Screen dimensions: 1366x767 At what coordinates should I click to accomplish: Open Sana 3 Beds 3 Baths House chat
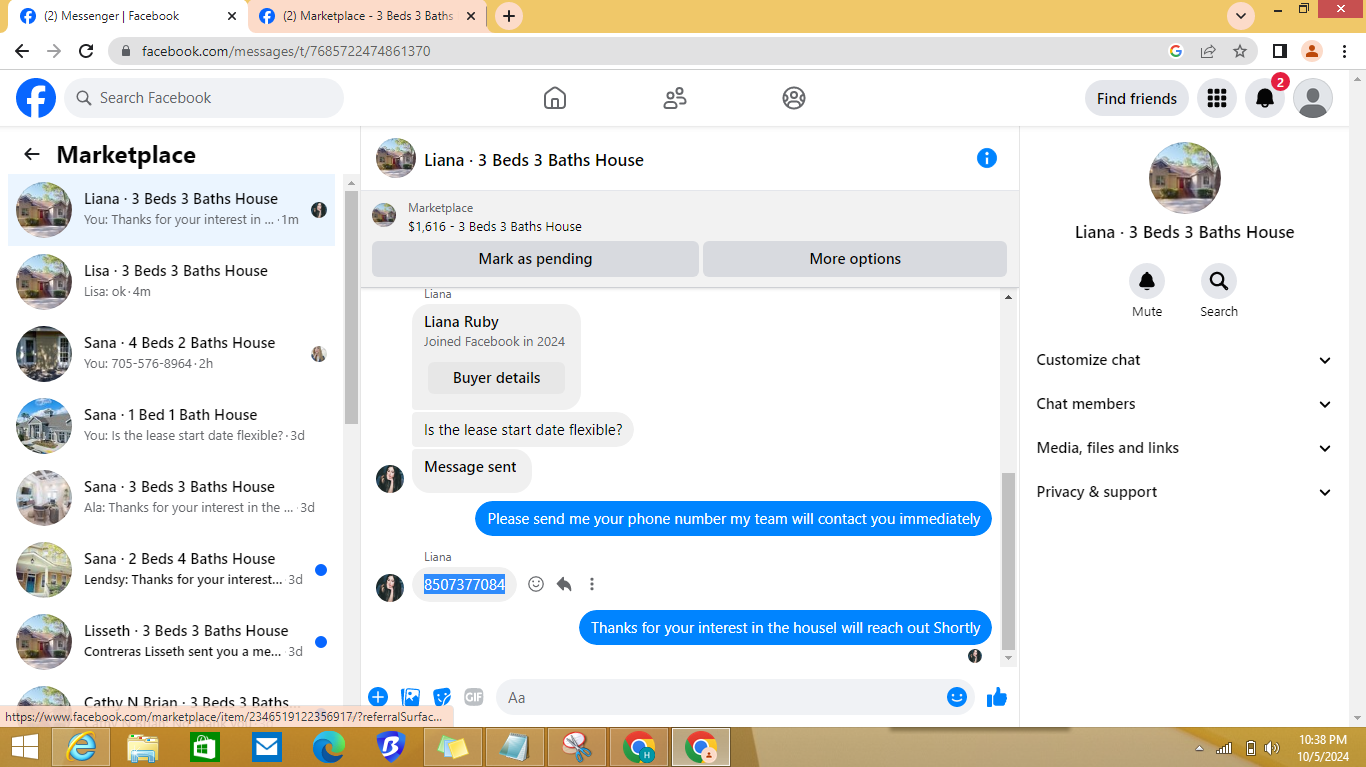[x=172, y=498]
